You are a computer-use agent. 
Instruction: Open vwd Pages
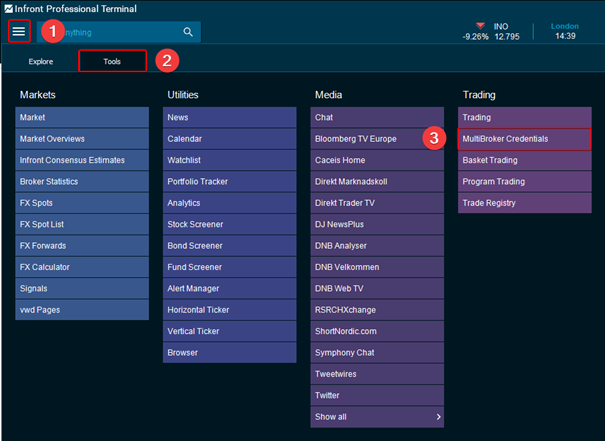tap(82, 310)
